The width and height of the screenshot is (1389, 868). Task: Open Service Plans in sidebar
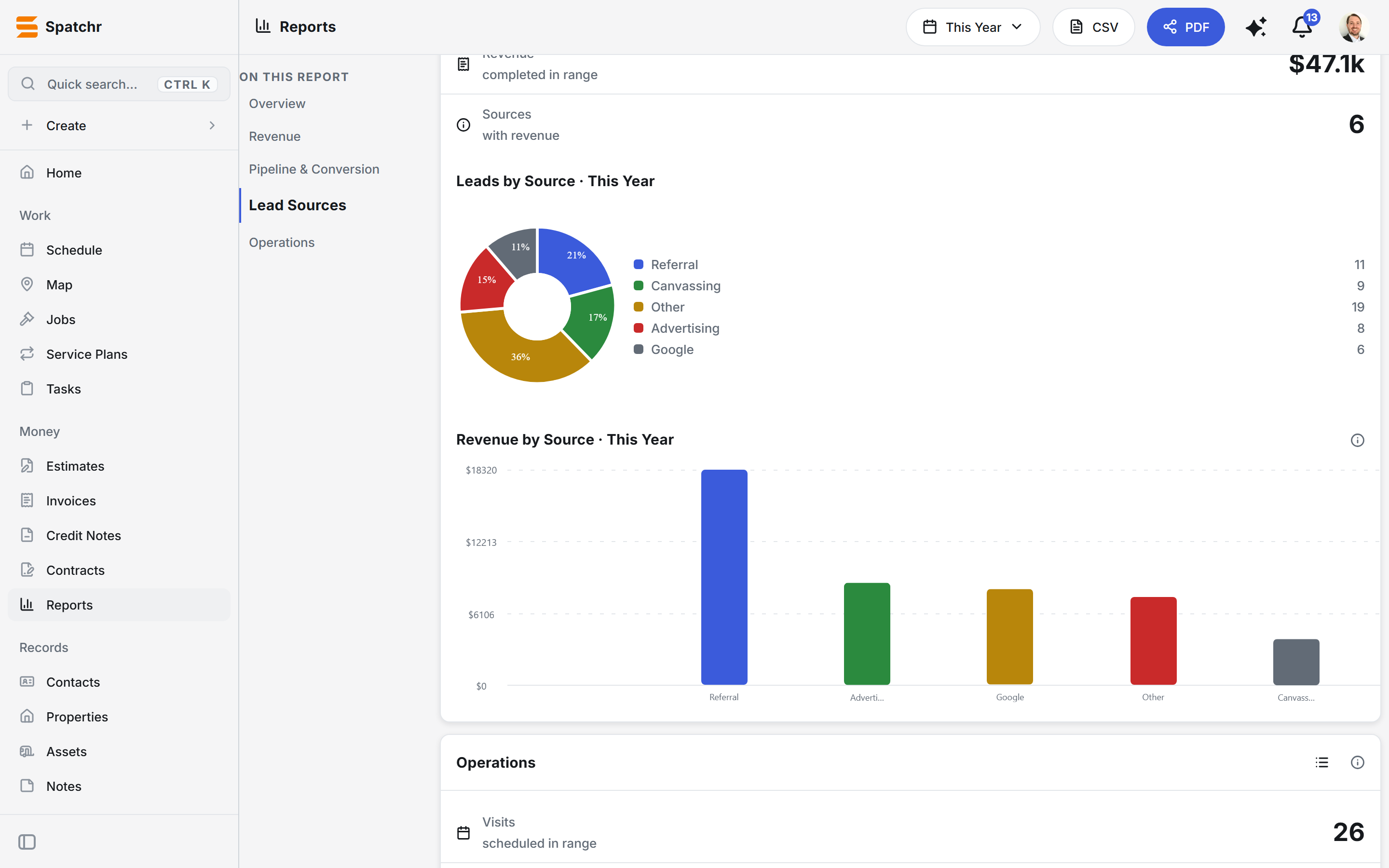(119, 354)
